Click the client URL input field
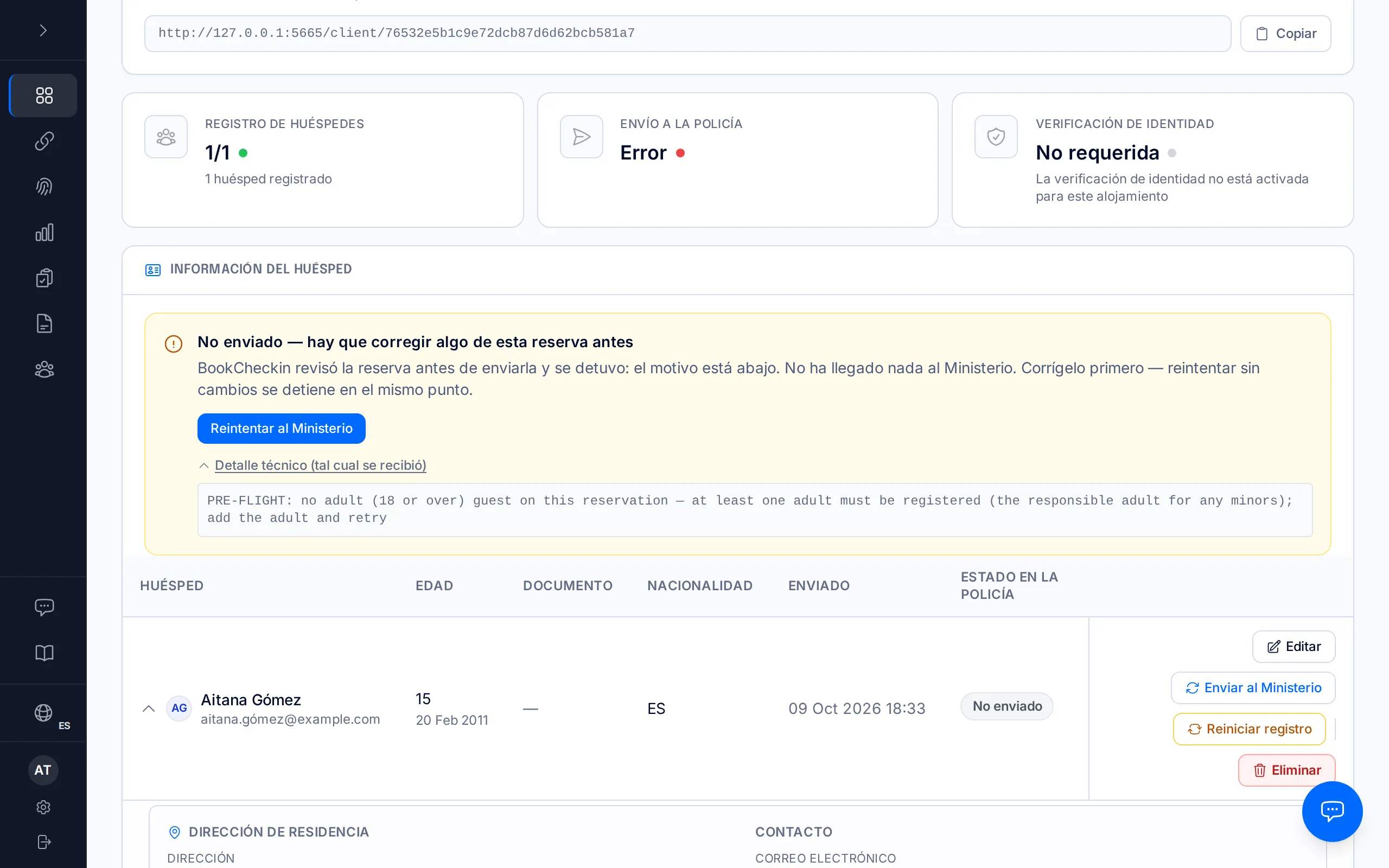 pos(687,33)
